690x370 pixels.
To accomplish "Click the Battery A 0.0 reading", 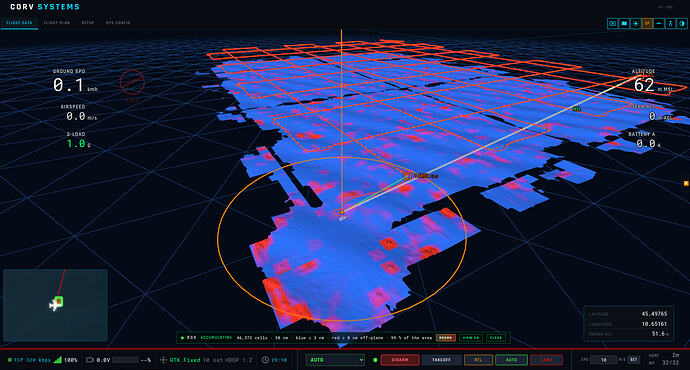I will [x=646, y=143].
